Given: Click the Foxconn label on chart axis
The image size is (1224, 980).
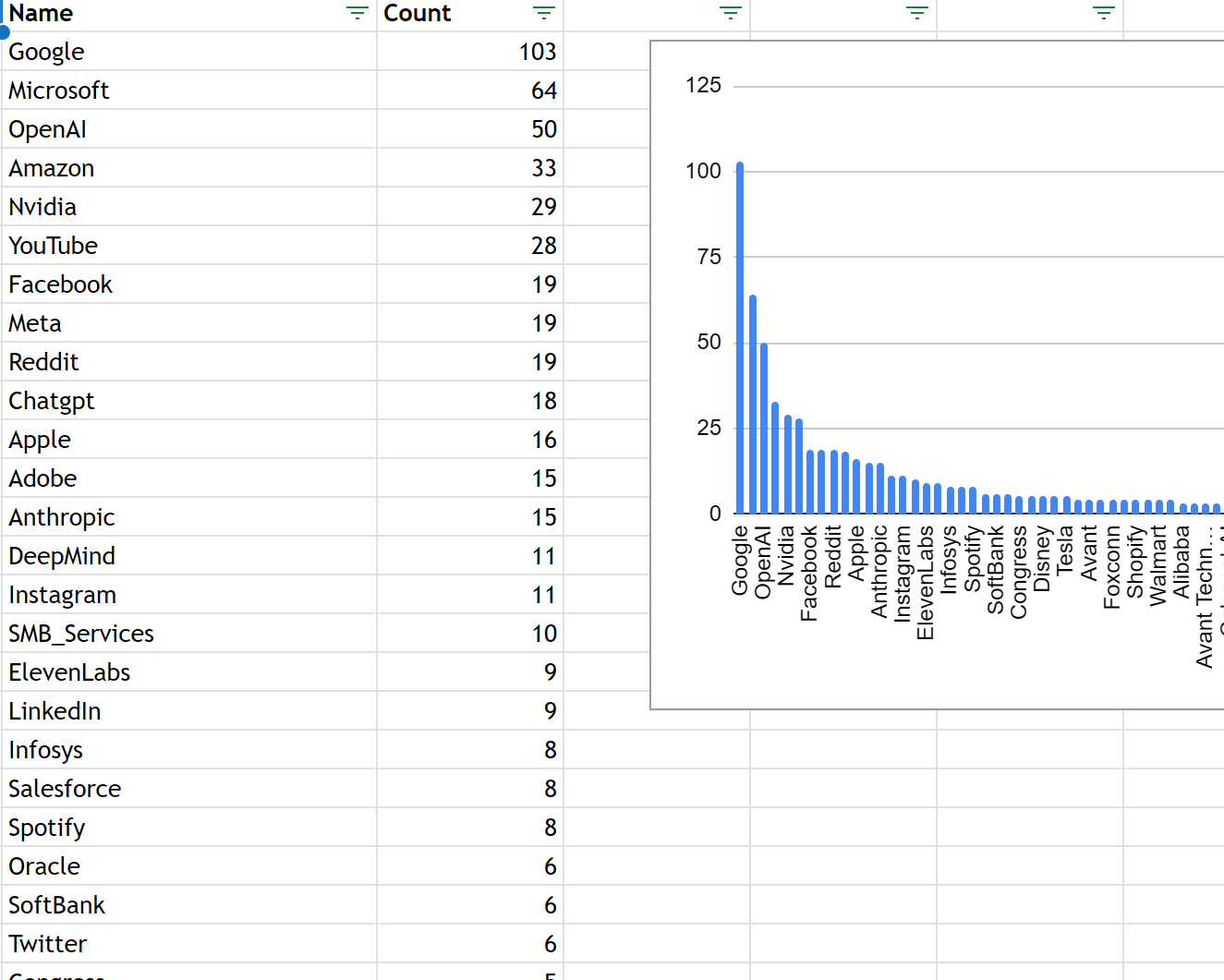Looking at the screenshot, I should pos(1112,567).
